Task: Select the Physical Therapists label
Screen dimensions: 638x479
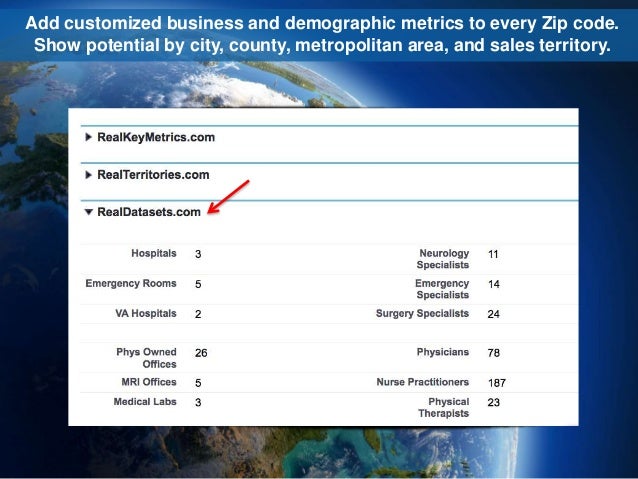Action: point(444,407)
